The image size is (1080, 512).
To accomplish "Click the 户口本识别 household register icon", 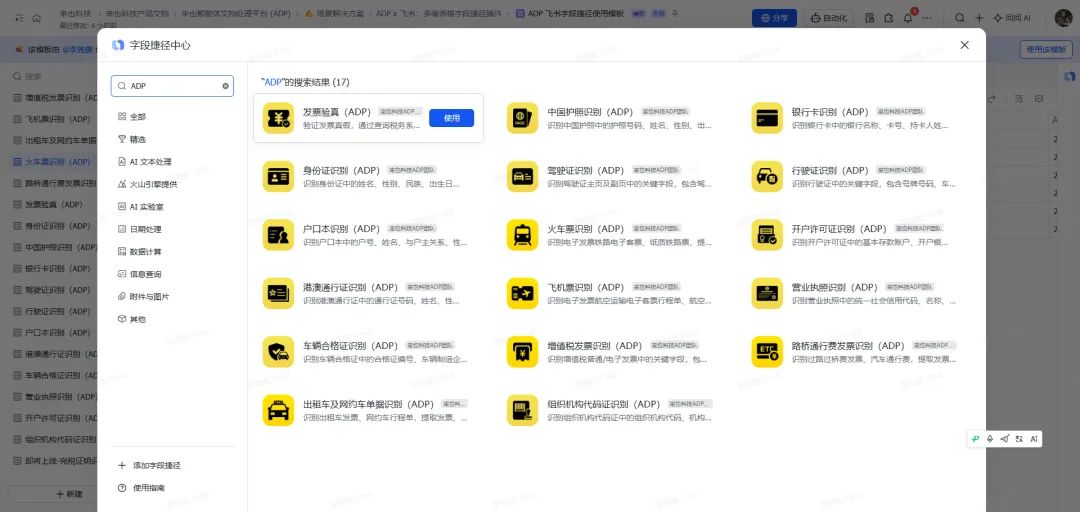I will click(278, 235).
